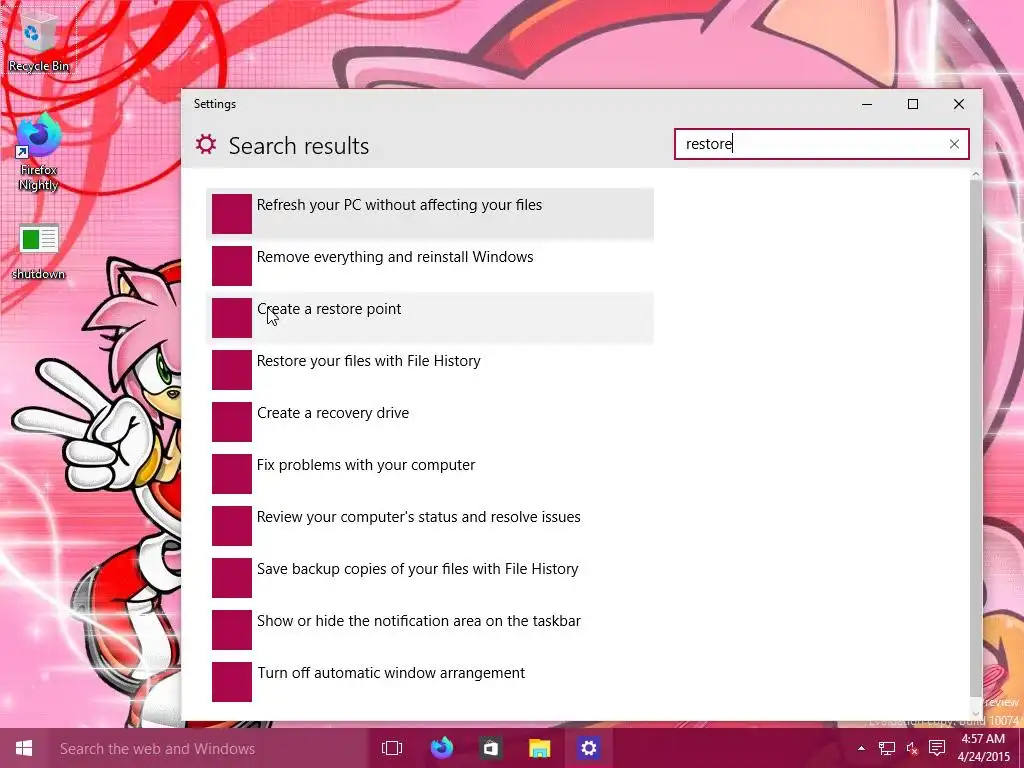Open 'Fix problems with your computer' result
This screenshot has height=768, width=1024.
tap(430, 474)
